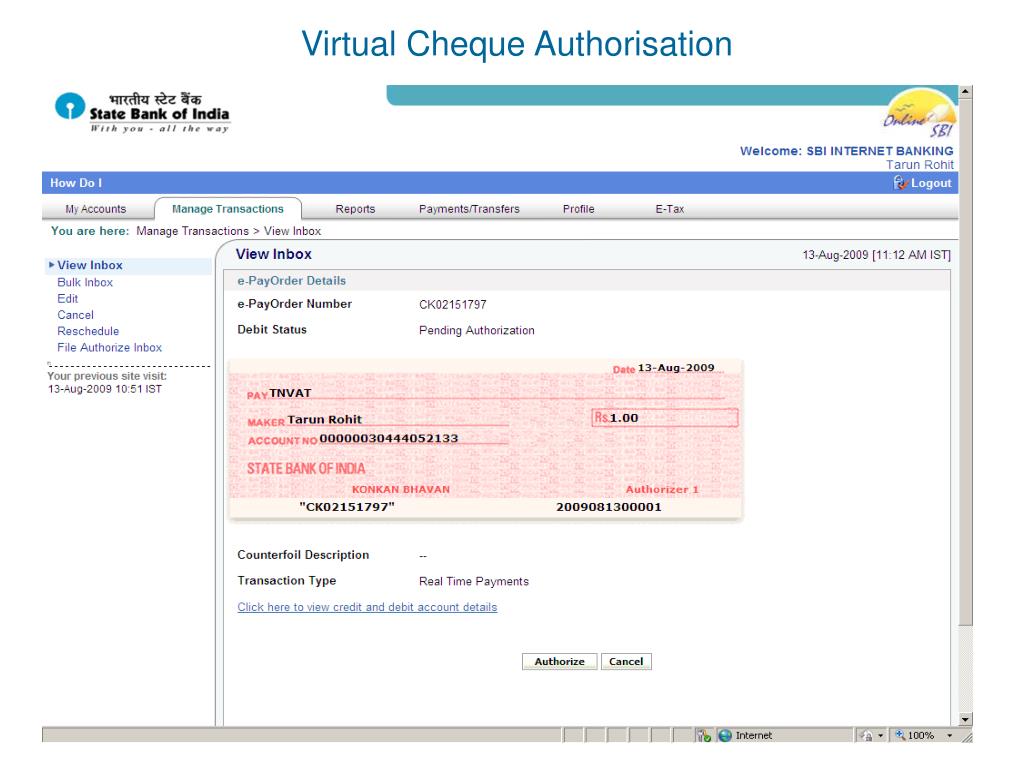Viewport: 1024px width, 768px height.
Task: Click the quoted "CK02151797" number on cheque
Action: [347, 507]
